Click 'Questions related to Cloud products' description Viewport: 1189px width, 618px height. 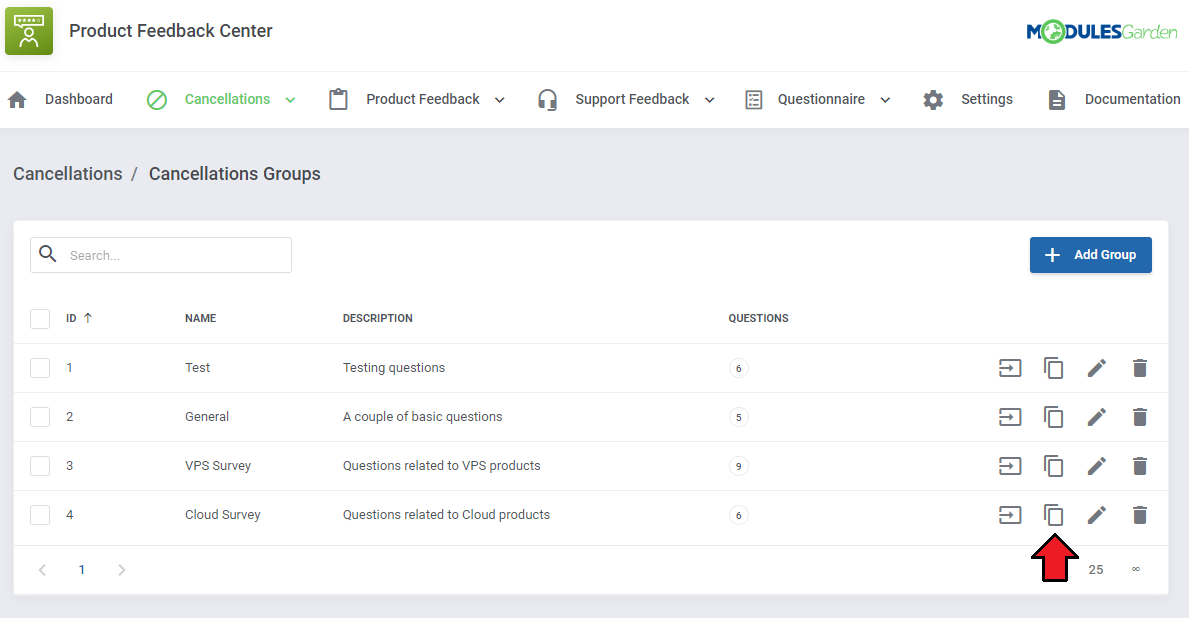click(446, 515)
